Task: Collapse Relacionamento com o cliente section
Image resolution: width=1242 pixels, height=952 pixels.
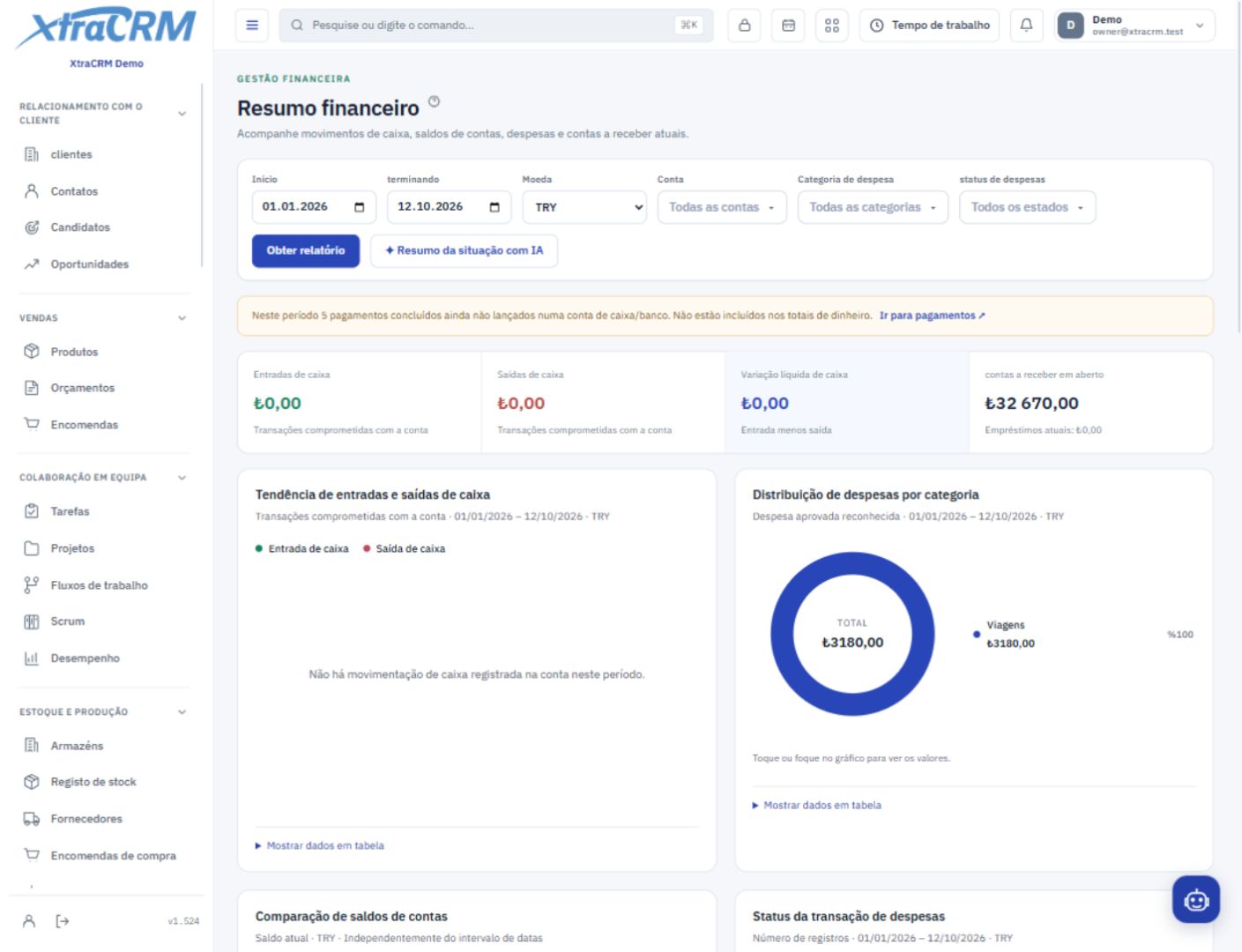Action: [x=104, y=114]
